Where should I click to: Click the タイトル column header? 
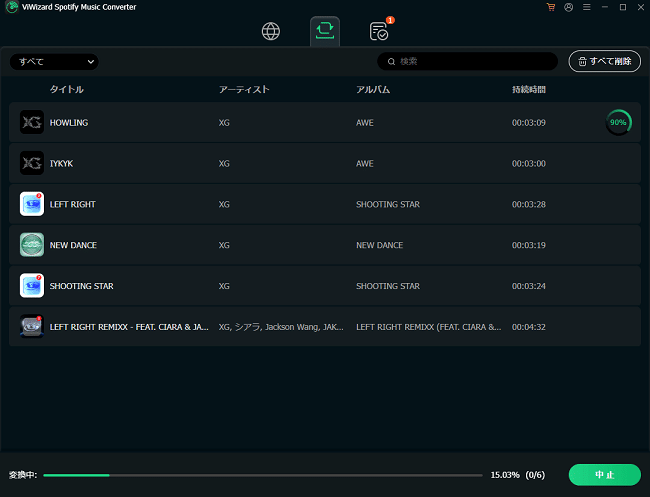pos(67,89)
